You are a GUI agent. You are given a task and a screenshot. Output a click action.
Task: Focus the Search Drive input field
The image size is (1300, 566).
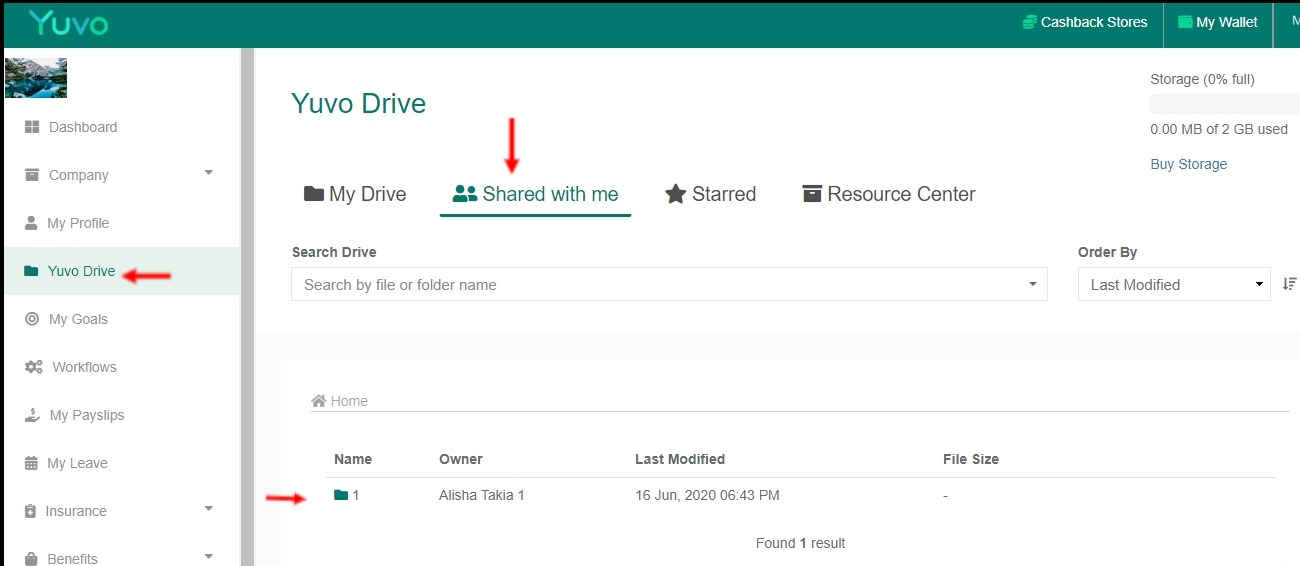click(x=669, y=284)
